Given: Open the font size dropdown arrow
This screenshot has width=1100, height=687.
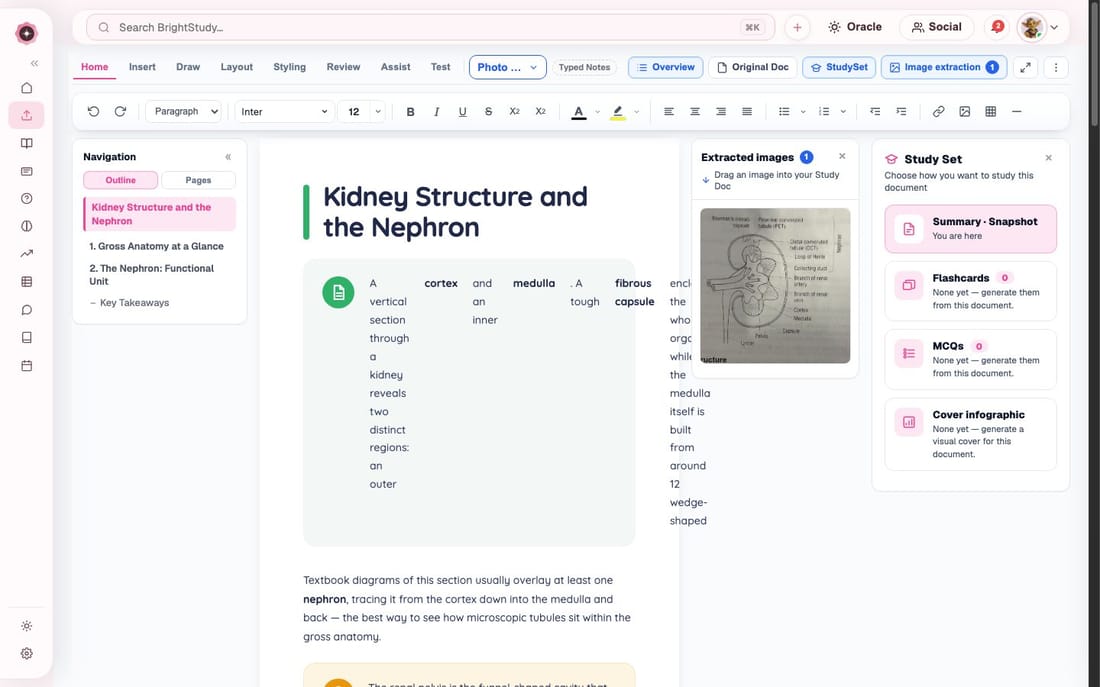Looking at the screenshot, I should [378, 112].
